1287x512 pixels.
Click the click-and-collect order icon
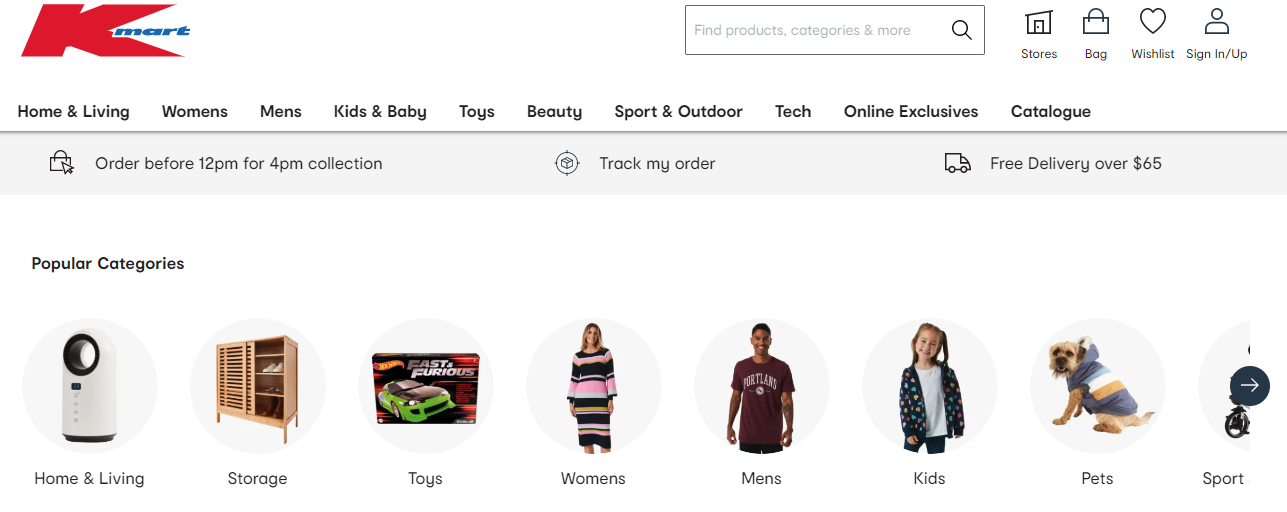tap(62, 163)
